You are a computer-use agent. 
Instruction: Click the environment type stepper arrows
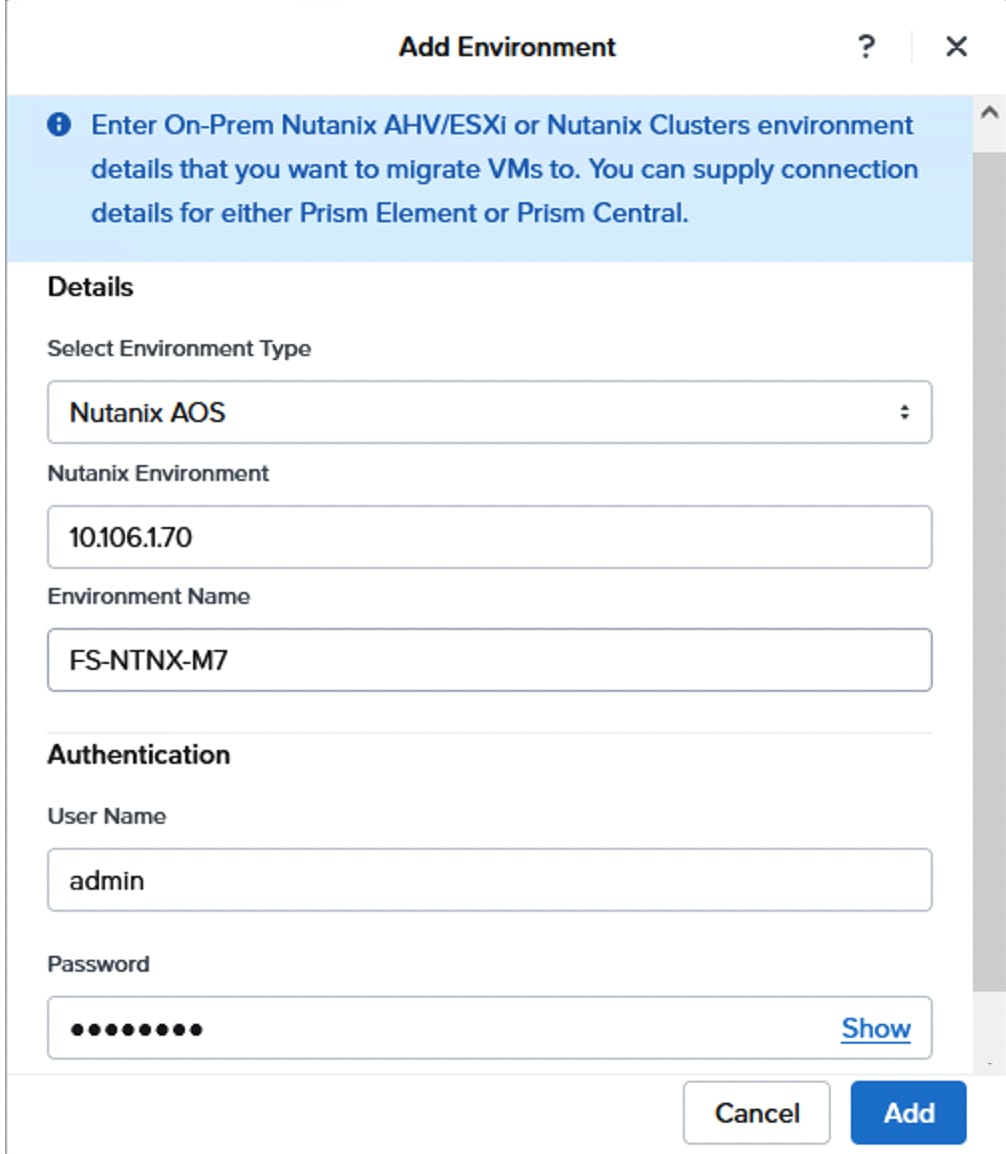click(905, 411)
